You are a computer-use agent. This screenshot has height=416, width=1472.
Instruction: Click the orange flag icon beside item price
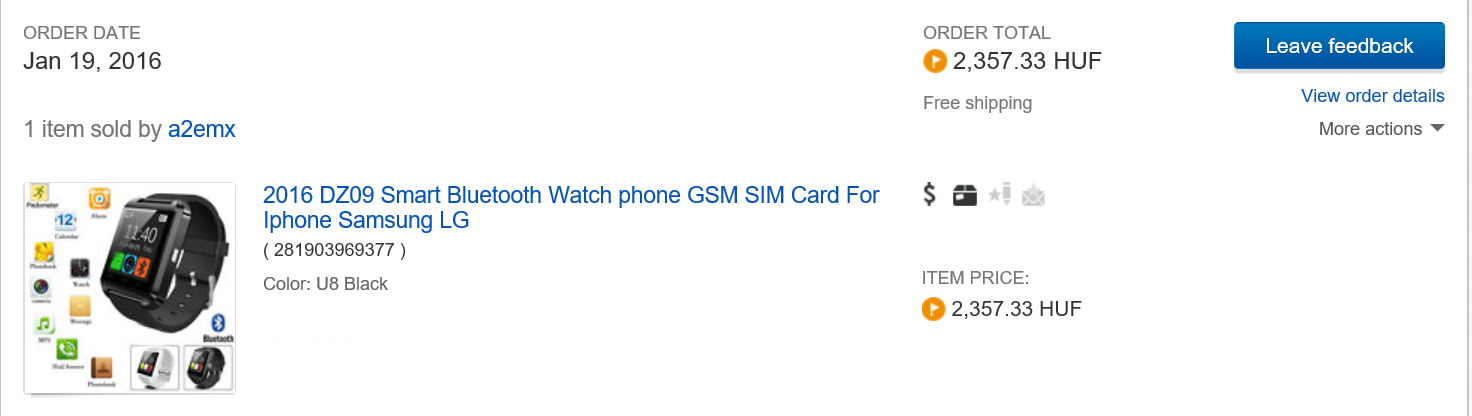[933, 310]
